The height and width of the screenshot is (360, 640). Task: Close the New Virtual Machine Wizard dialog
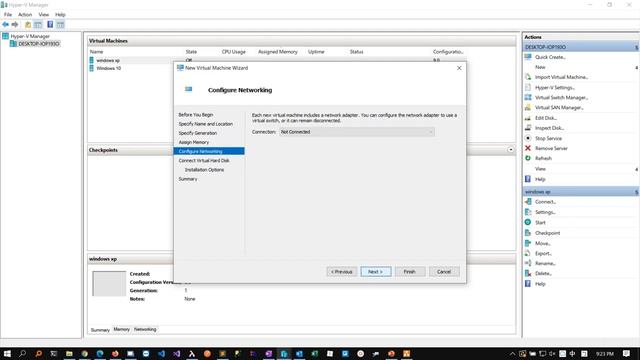459,68
